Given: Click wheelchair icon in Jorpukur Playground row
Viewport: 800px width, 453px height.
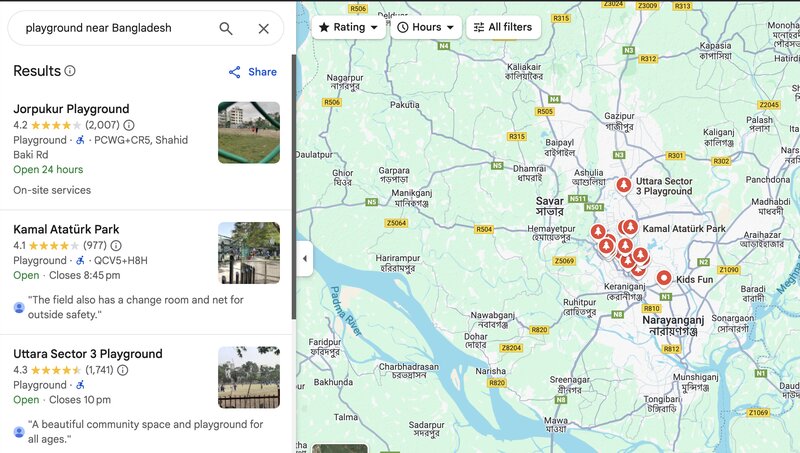Looking at the screenshot, I should pos(80,140).
